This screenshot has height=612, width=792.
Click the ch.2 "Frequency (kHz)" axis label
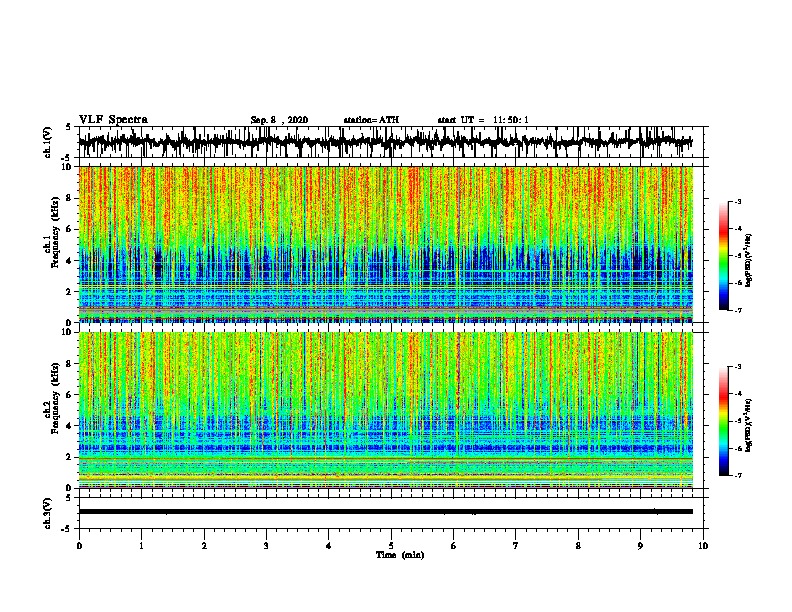click(x=55, y=398)
